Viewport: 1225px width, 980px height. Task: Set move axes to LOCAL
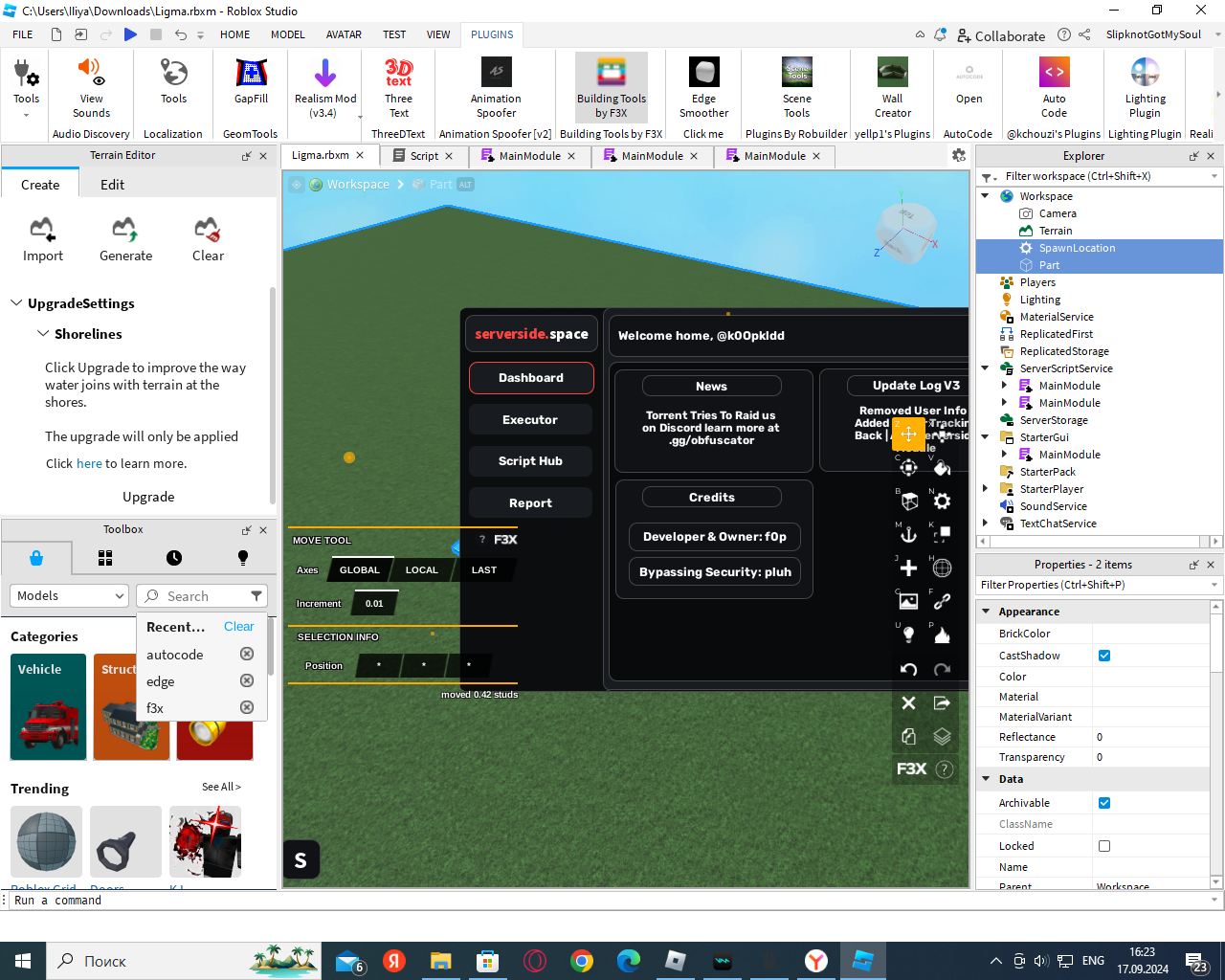[x=421, y=569]
